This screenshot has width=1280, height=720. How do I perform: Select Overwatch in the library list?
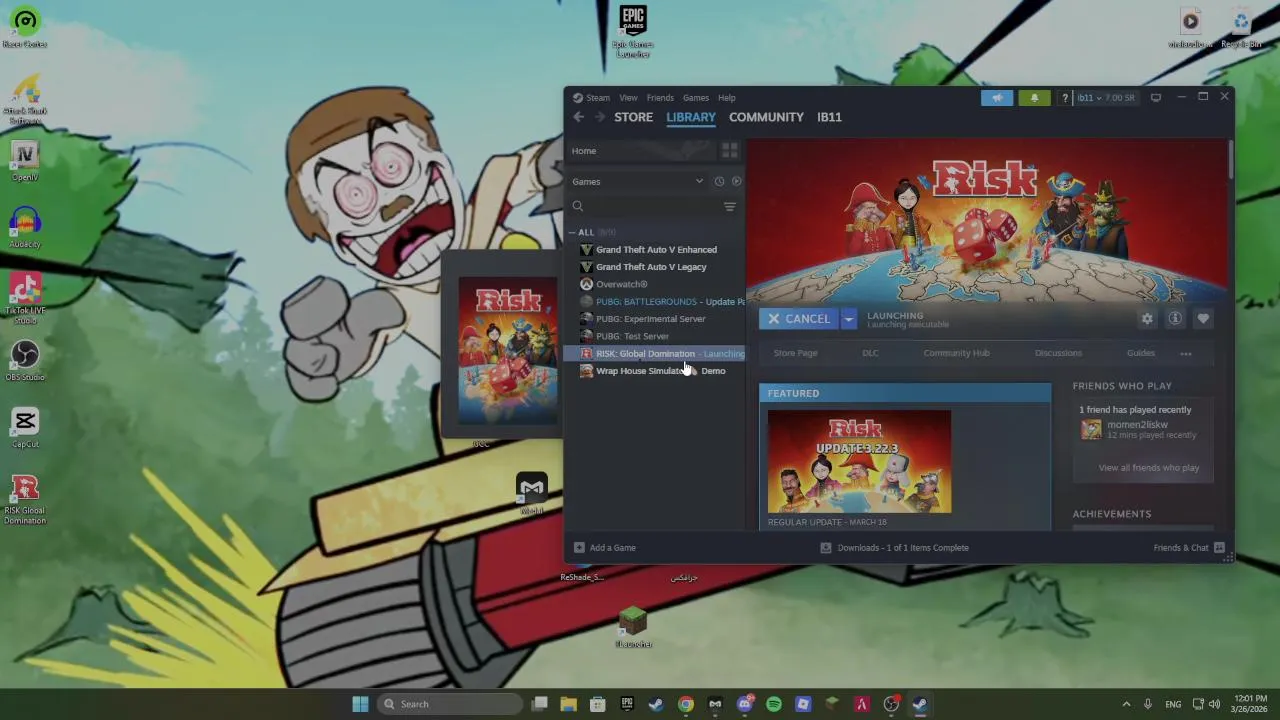tap(655, 284)
